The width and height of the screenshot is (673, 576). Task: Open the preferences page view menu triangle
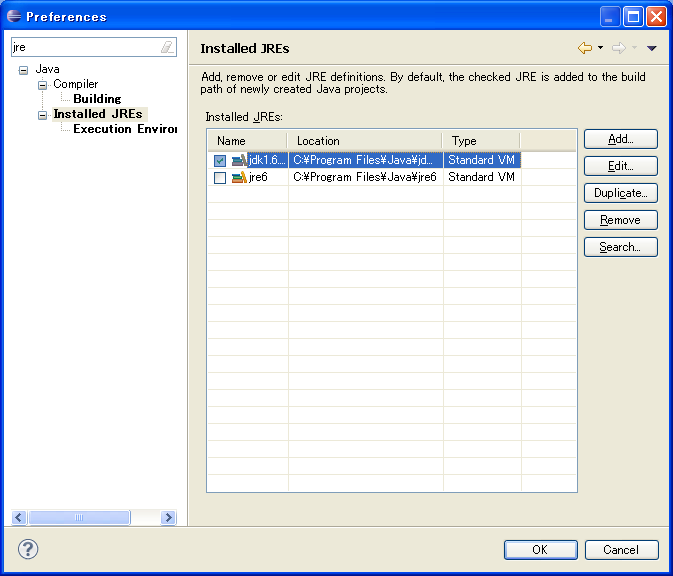(x=652, y=48)
